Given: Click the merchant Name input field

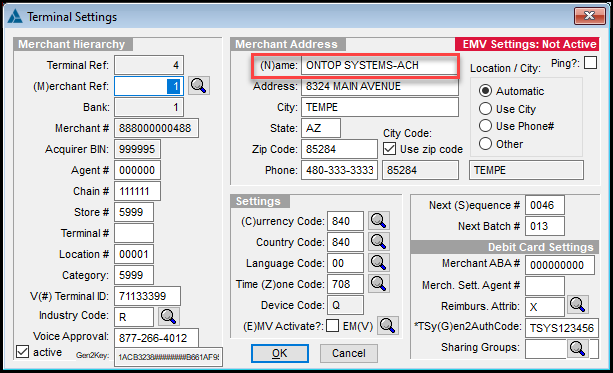Looking at the screenshot, I should [x=379, y=65].
